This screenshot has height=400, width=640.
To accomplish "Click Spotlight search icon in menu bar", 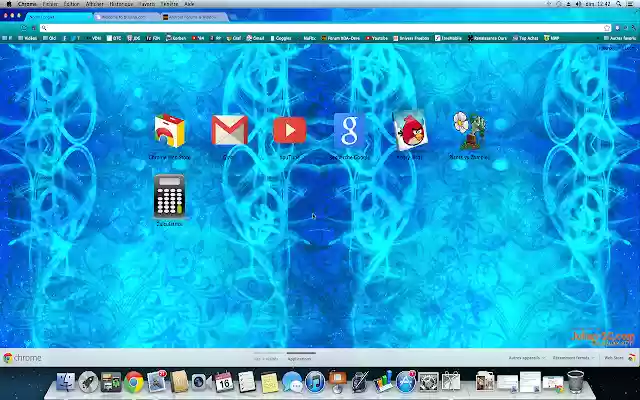I will click(619, 4).
